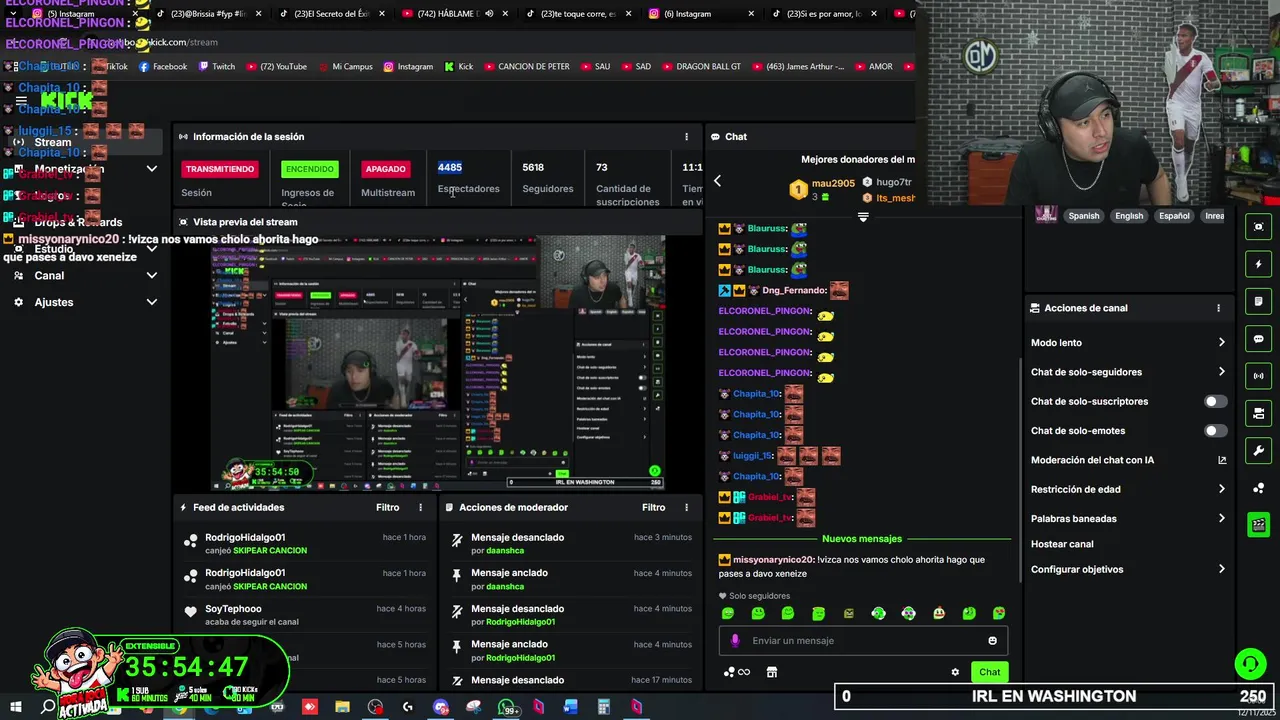Viewport: 1280px width, 720px height.
Task: Select the first green emote in quick row
Action: [728, 613]
